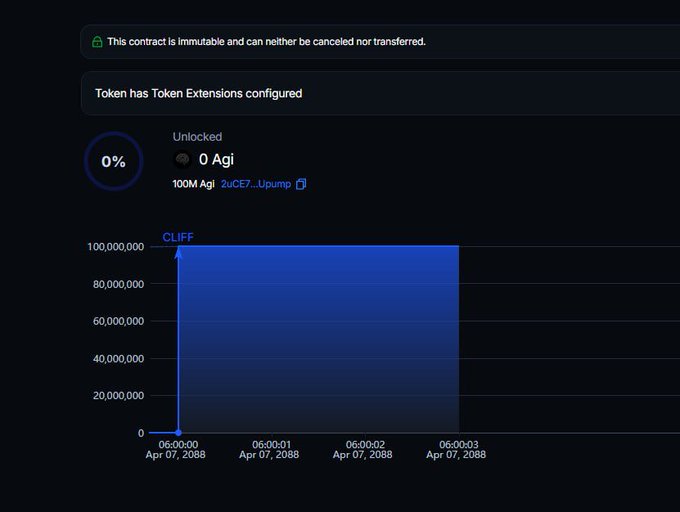Image resolution: width=680 pixels, height=512 pixels.
Task: Click the blue vesting chart area
Action: point(319,339)
